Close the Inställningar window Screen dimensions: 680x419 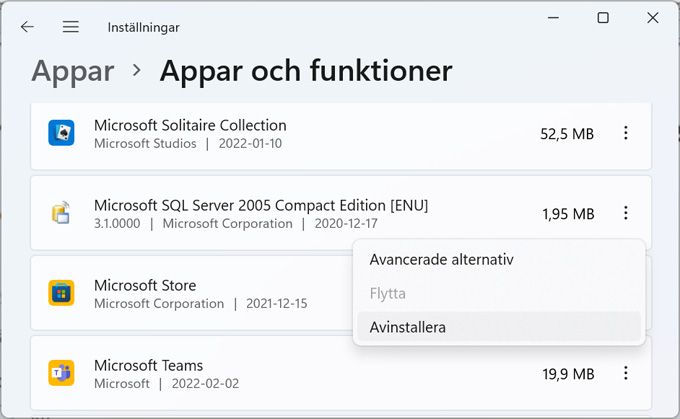tap(653, 18)
